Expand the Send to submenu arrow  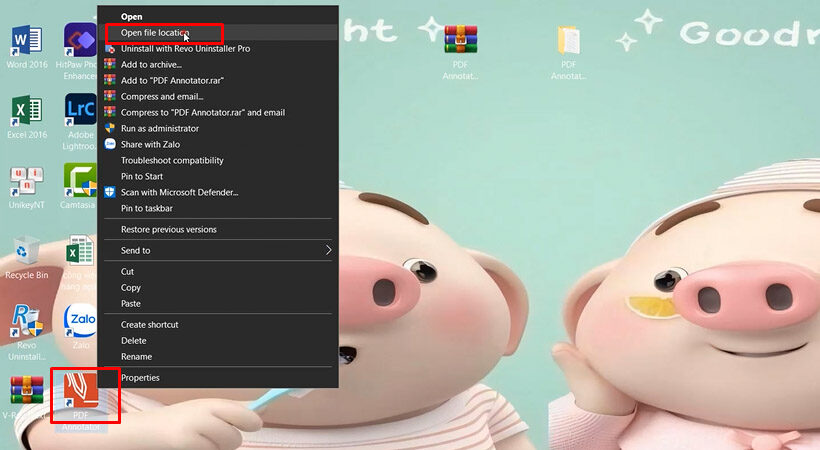point(328,250)
